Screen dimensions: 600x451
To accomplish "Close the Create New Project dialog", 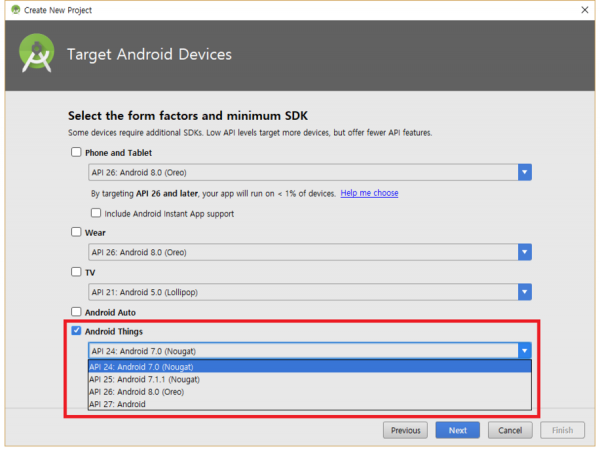I will point(585,10).
